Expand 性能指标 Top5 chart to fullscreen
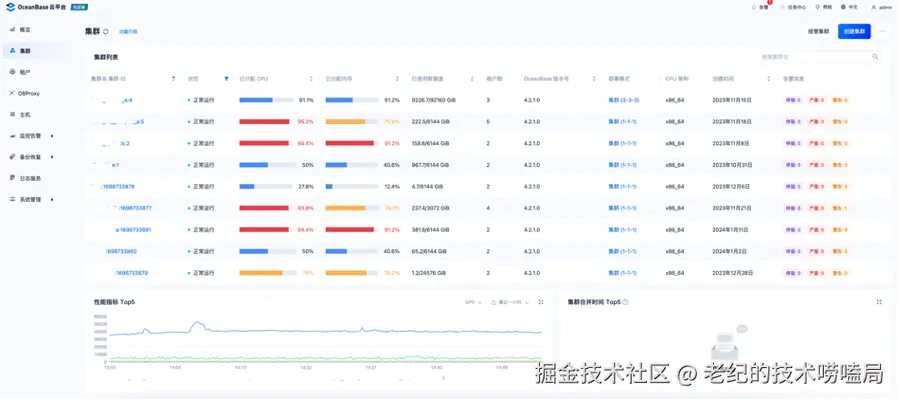Image resolution: width=898 pixels, height=400 pixels. tap(541, 302)
